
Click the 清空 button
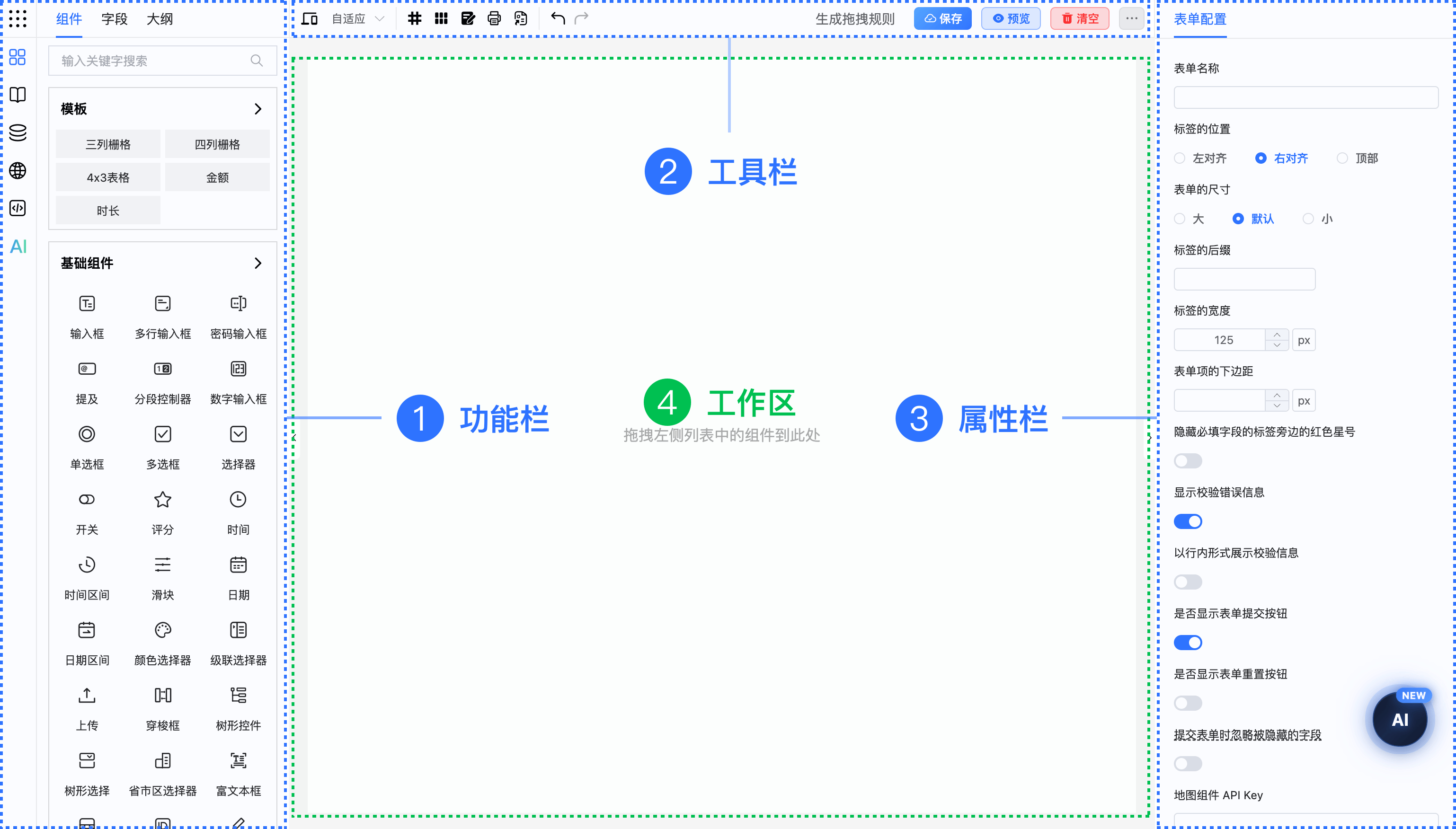(x=1079, y=18)
